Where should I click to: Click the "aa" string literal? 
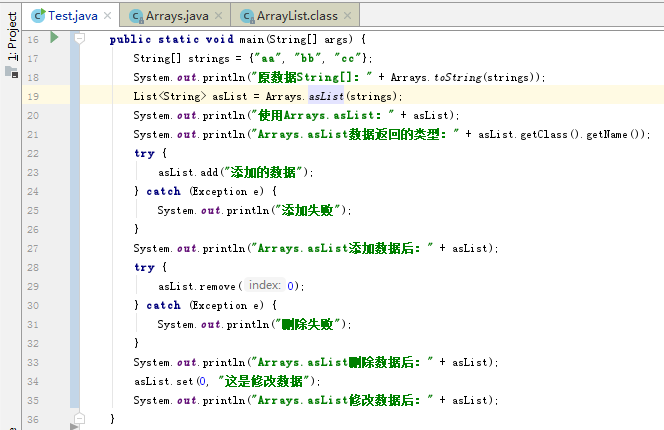(268, 58)
